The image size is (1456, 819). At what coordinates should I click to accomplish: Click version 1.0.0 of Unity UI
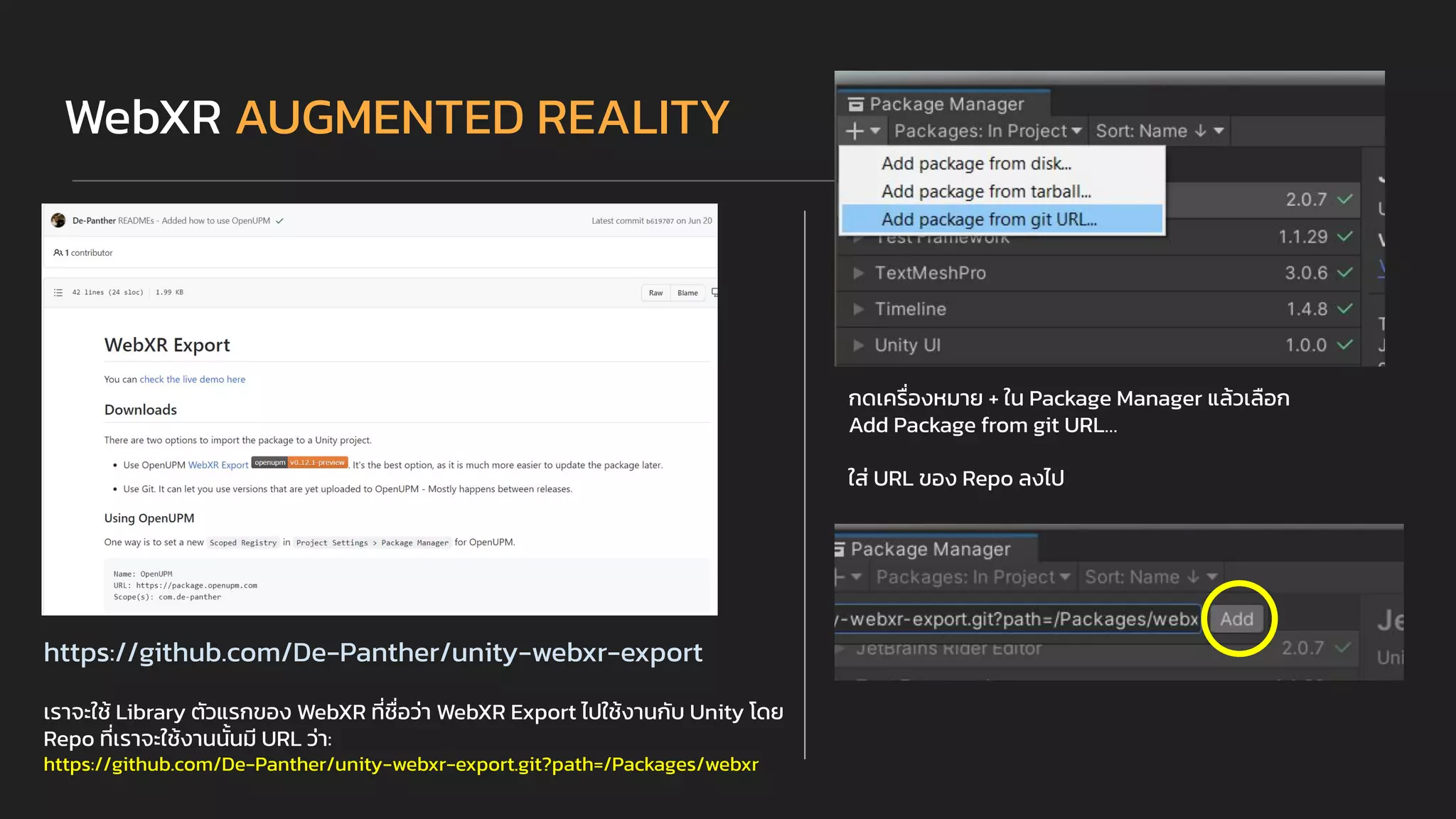tap(1306, 346)
